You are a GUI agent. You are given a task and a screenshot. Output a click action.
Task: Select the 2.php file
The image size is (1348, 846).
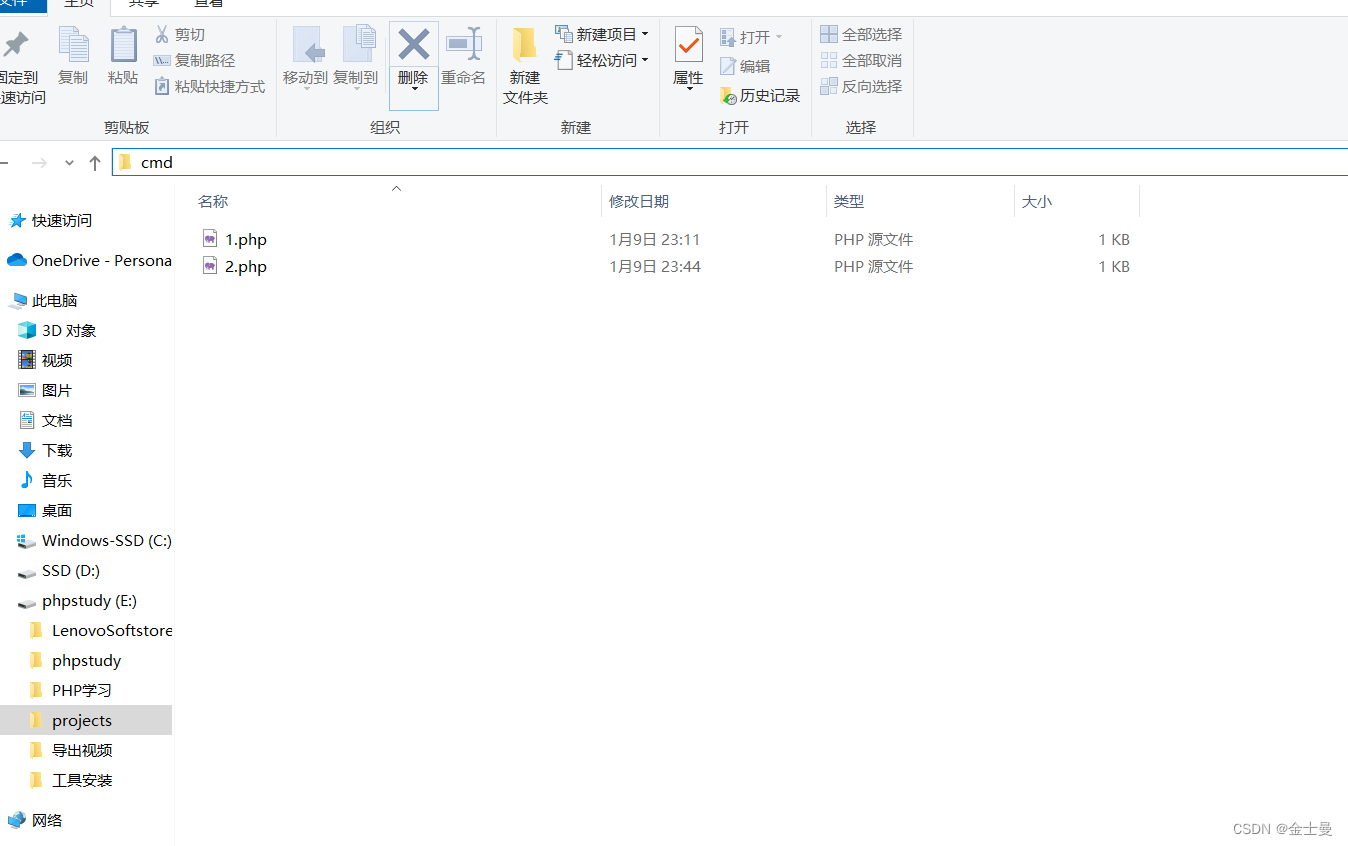(246, 267)
